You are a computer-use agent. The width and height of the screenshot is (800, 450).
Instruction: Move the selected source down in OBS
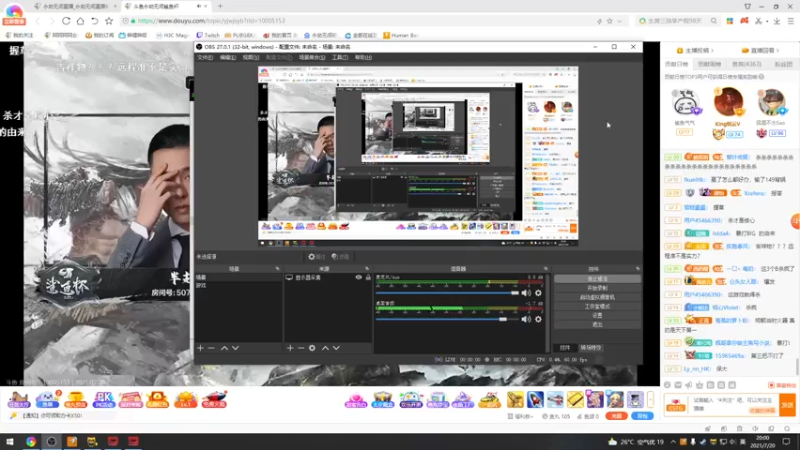(x=336, y=348)
